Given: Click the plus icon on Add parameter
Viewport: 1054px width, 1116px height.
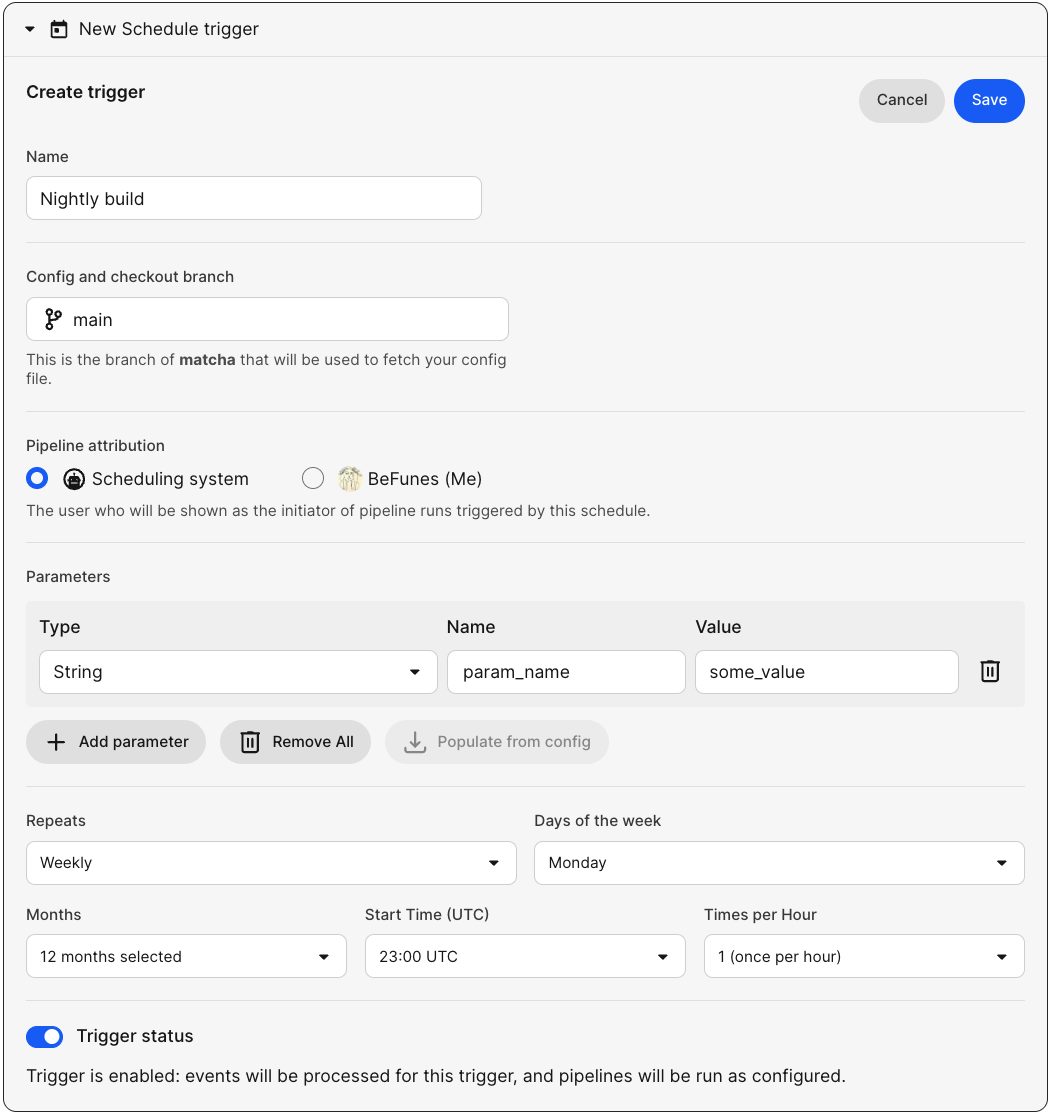Looking at the screenshot, I should pos(57,741).
